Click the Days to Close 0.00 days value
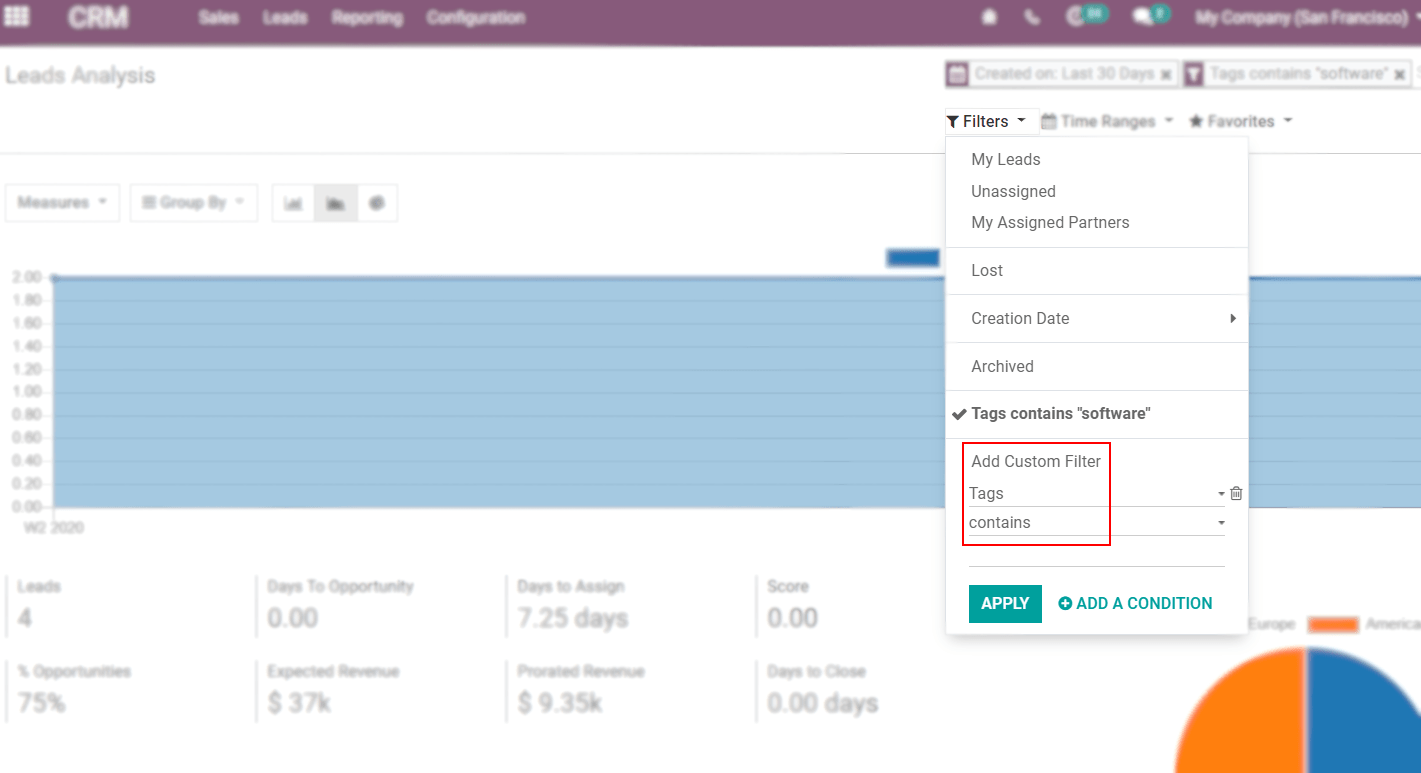The width and height of the screenshot is (1421, 773). coord(823,704)
